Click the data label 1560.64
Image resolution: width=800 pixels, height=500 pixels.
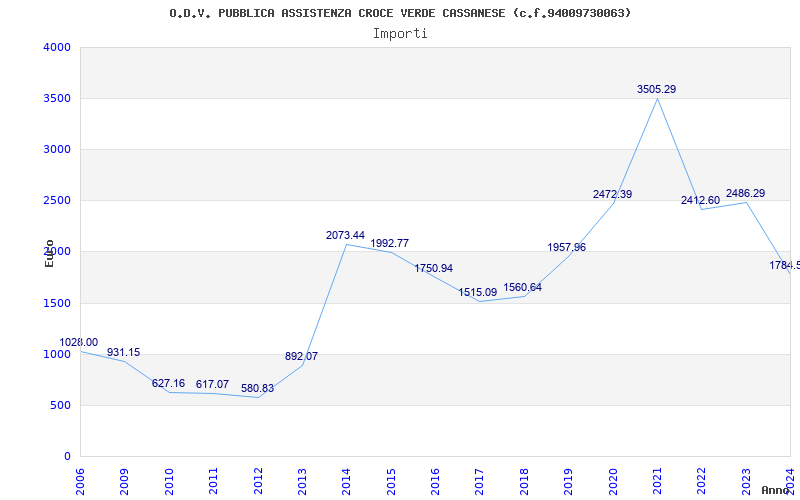point(522,287)
